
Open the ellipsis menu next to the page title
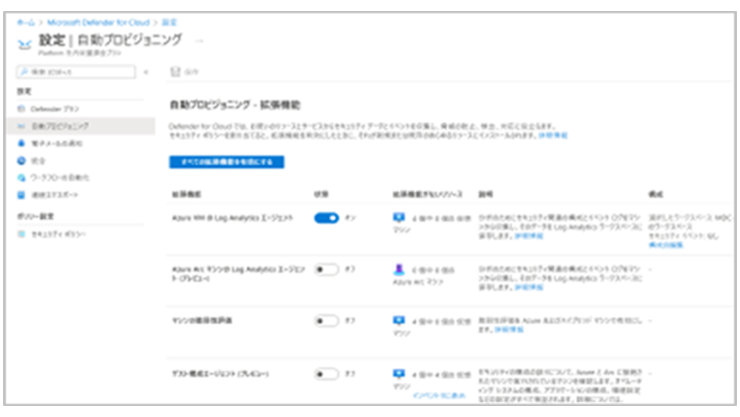click(x=199, y=41)
